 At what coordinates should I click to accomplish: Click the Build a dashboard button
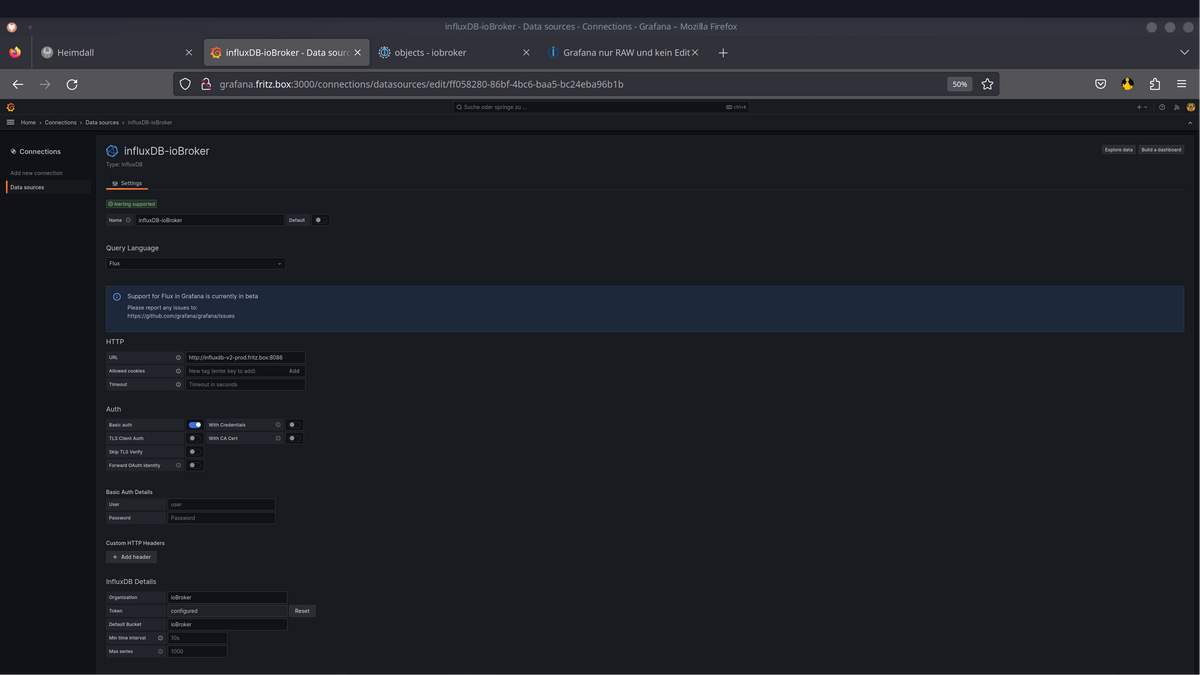click(1161, 150)
